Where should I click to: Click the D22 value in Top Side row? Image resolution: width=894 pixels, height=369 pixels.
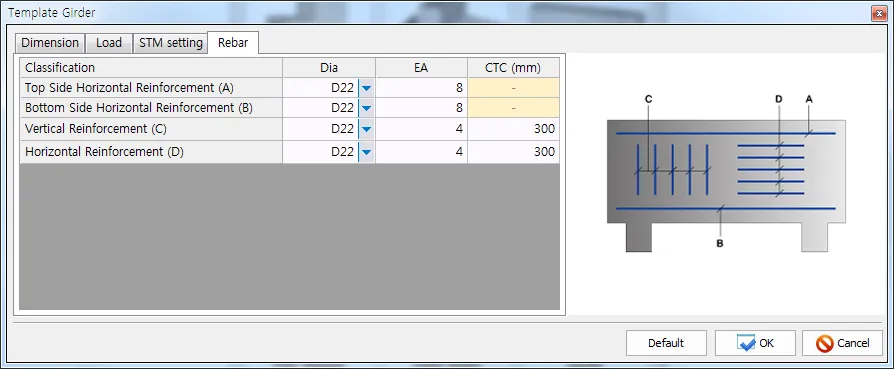point(342,88)
